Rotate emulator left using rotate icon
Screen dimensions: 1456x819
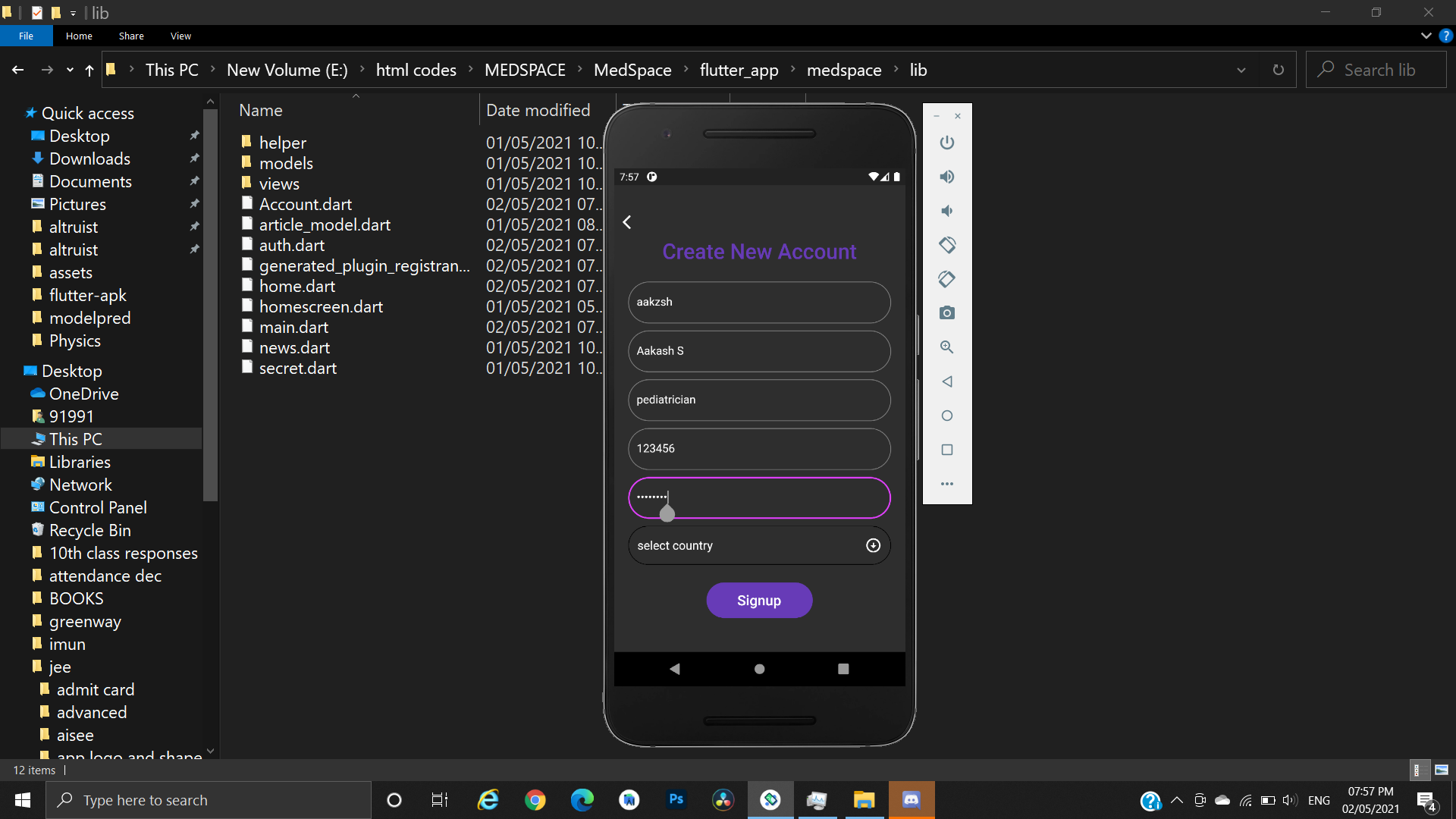pyautogui.click(x=946, y=245)
